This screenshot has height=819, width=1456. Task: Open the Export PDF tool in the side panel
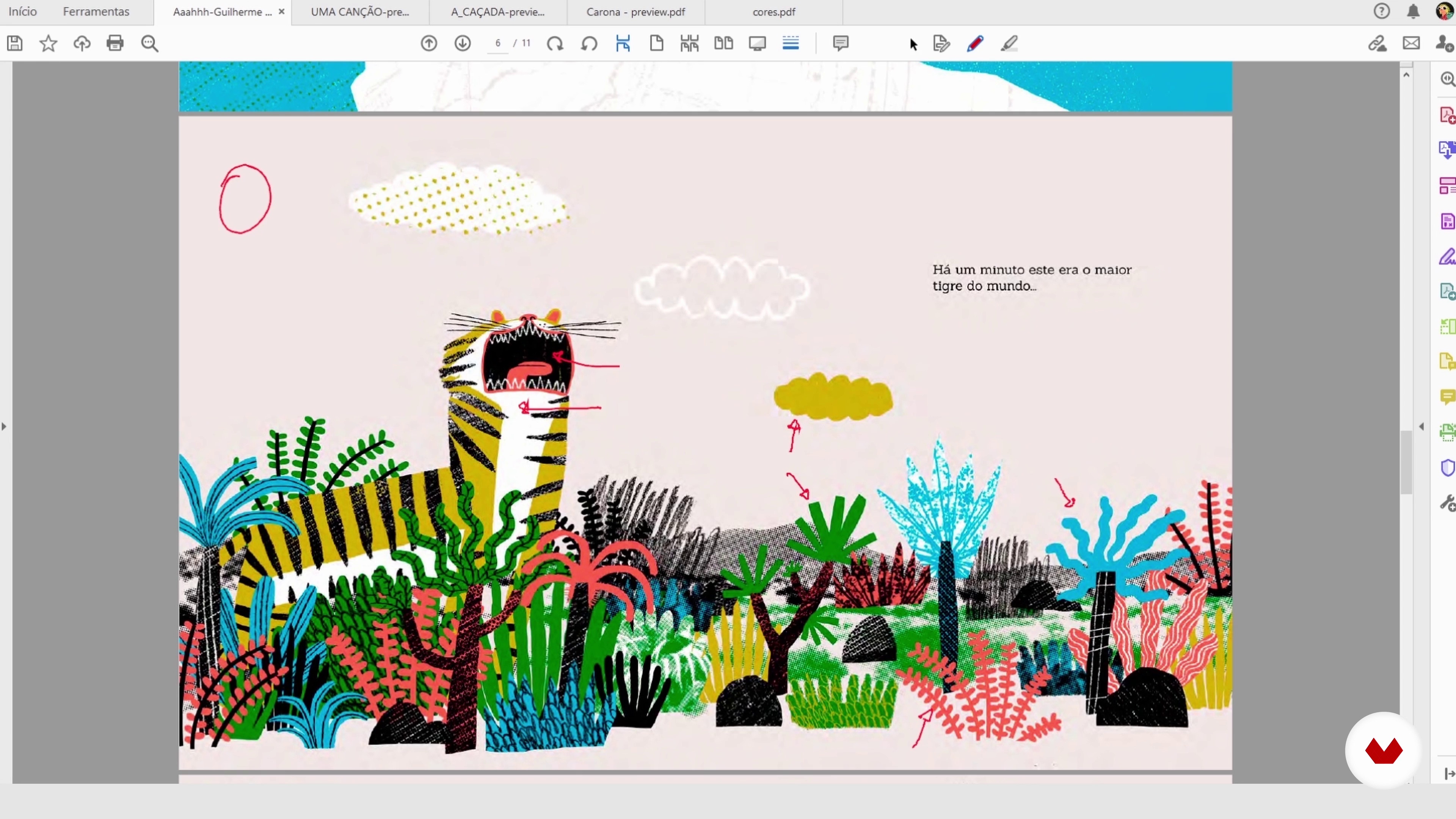coord(1448,292)
